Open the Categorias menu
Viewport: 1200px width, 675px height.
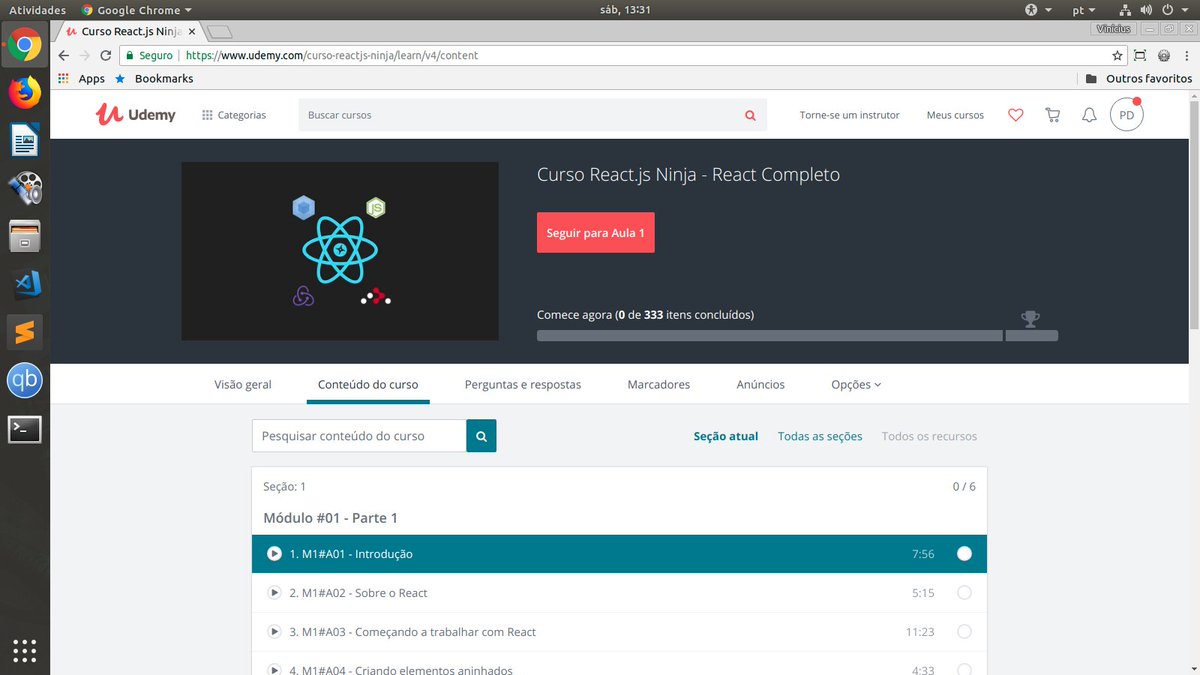tap(234, 115)
